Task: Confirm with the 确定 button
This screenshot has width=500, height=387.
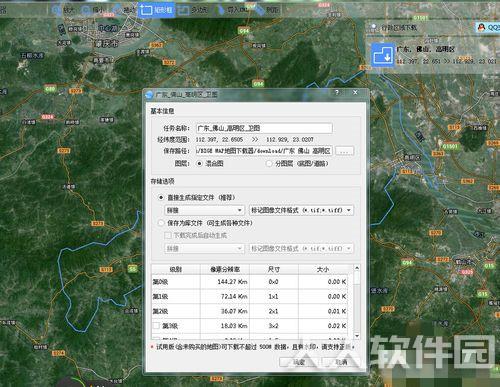Action: click(299, 362)
